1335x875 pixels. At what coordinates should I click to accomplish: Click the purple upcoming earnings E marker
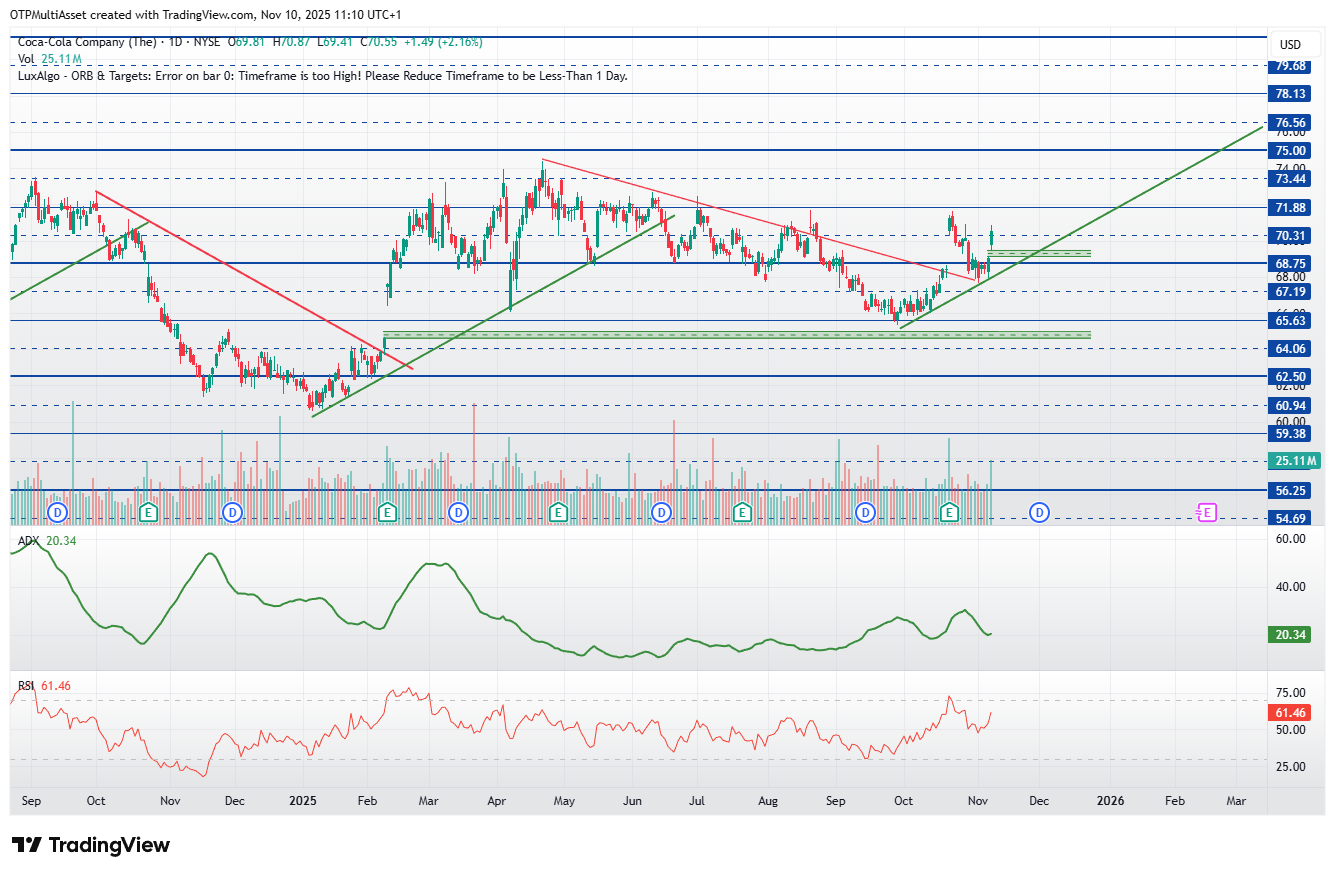[x=1207, y=512]
